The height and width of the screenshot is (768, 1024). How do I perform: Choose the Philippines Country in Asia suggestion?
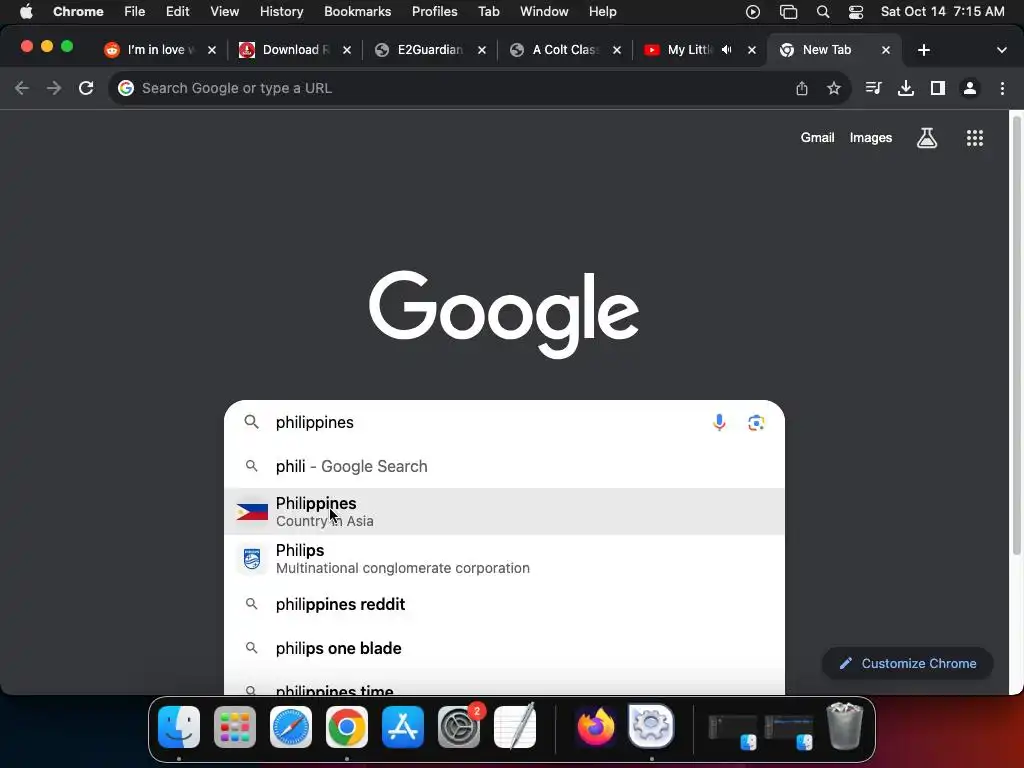(504, 511)
